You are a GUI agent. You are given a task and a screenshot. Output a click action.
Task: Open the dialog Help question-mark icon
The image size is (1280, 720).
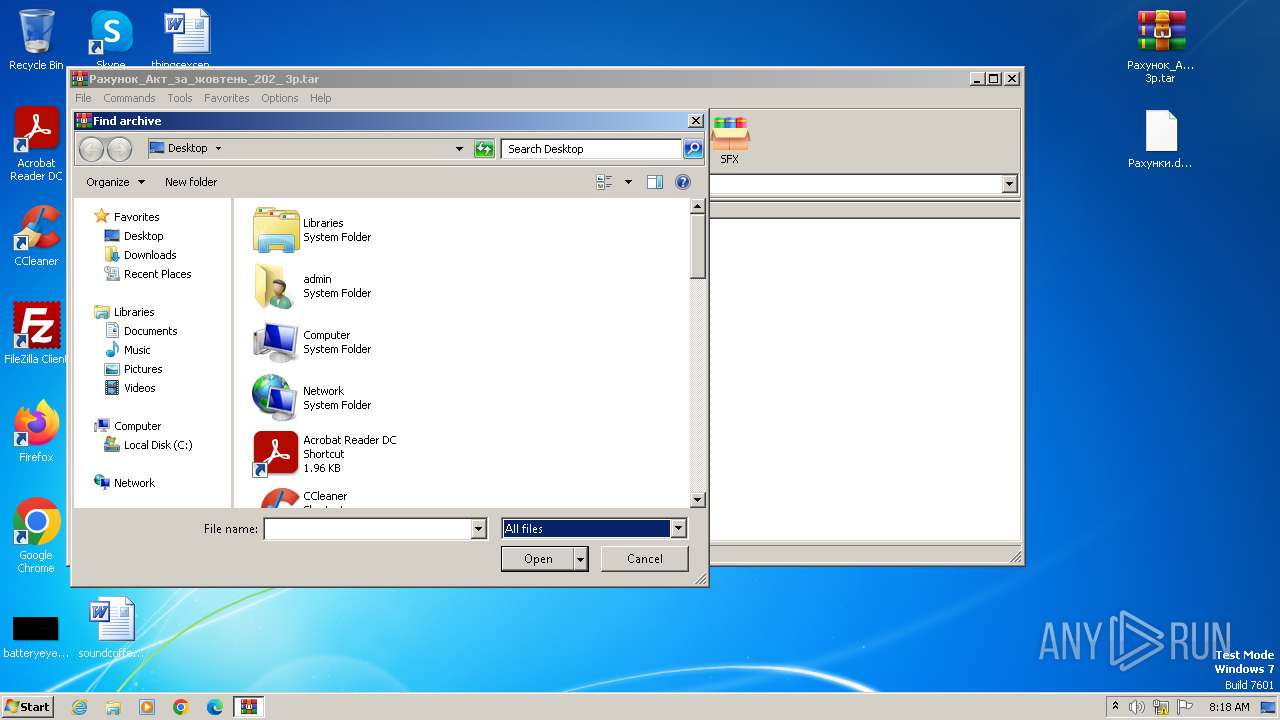[x=683, y=182]
